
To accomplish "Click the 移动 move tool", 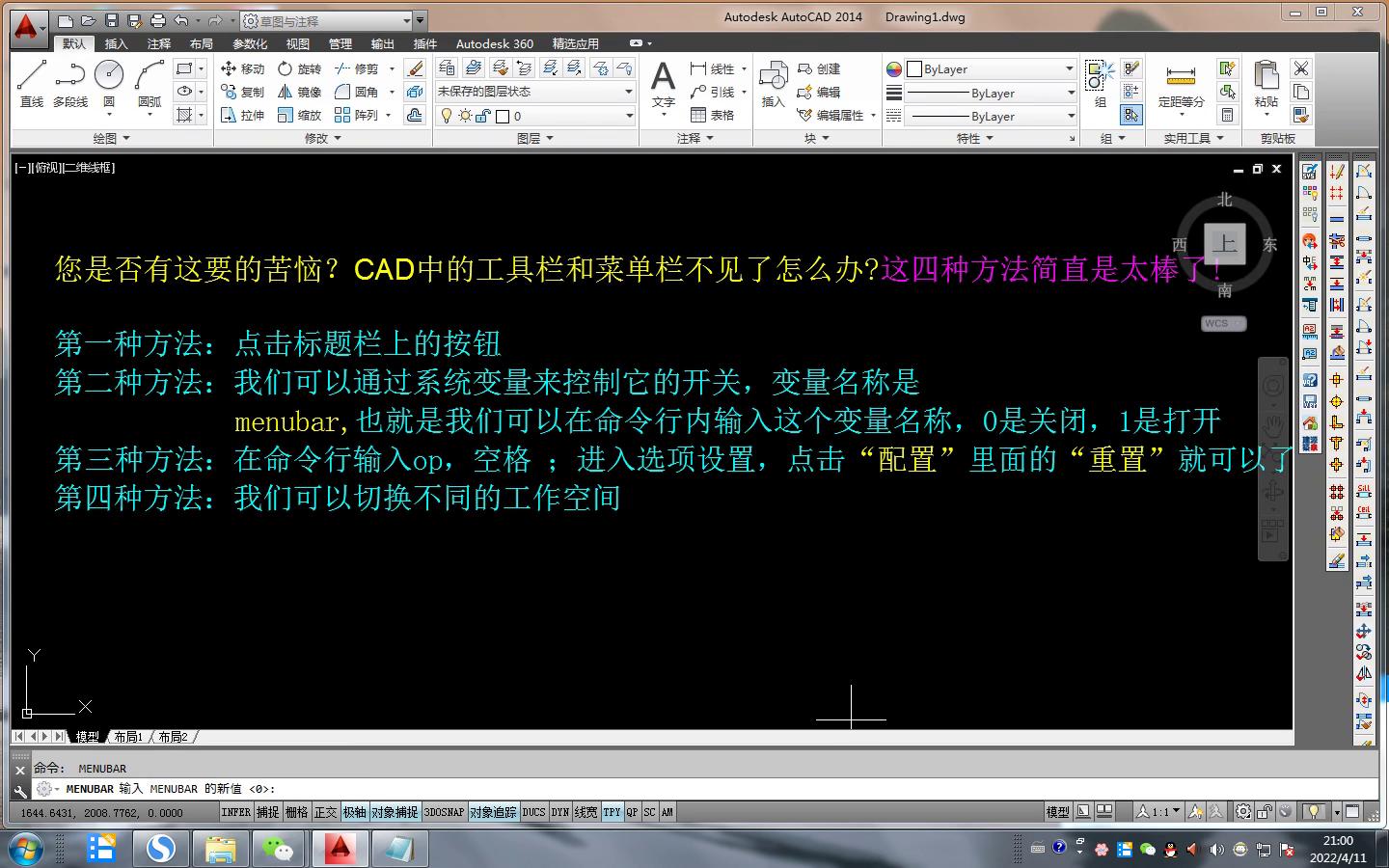I will [x=242, y=68].
